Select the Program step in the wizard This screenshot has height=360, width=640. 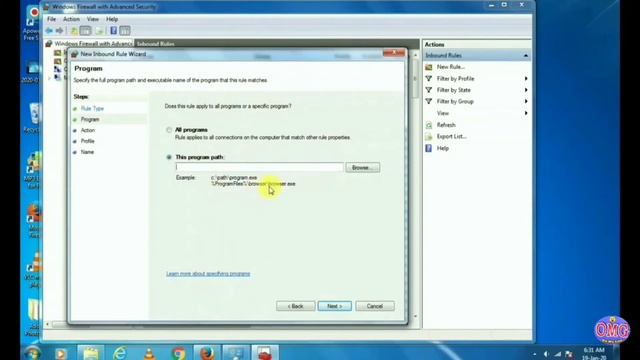[x=90, y=120]
